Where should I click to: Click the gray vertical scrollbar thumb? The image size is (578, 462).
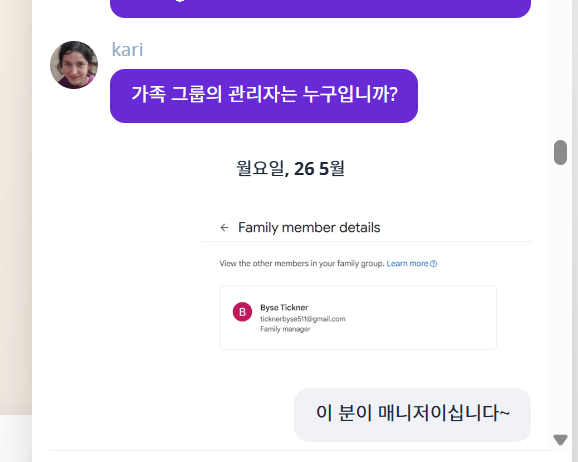coord(560,152)
